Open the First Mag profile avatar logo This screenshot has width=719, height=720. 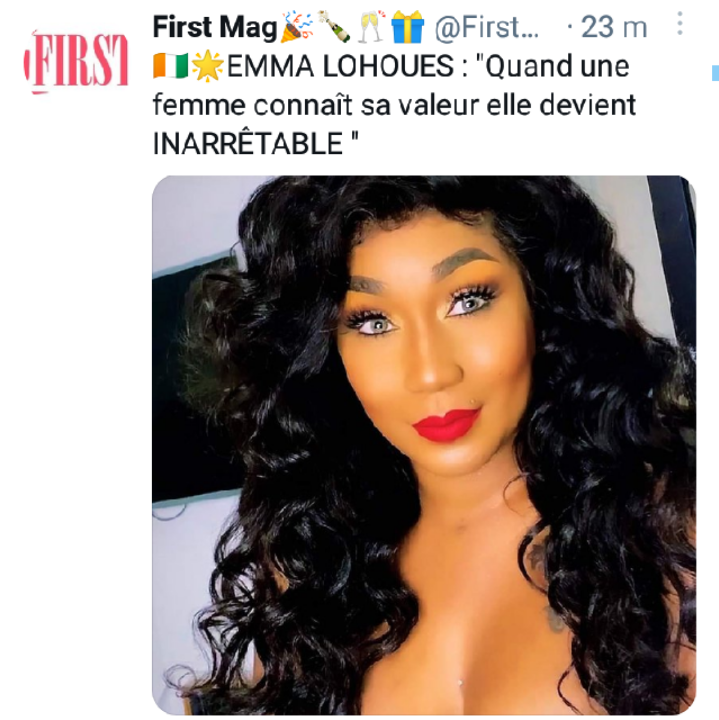click(76, 62)
